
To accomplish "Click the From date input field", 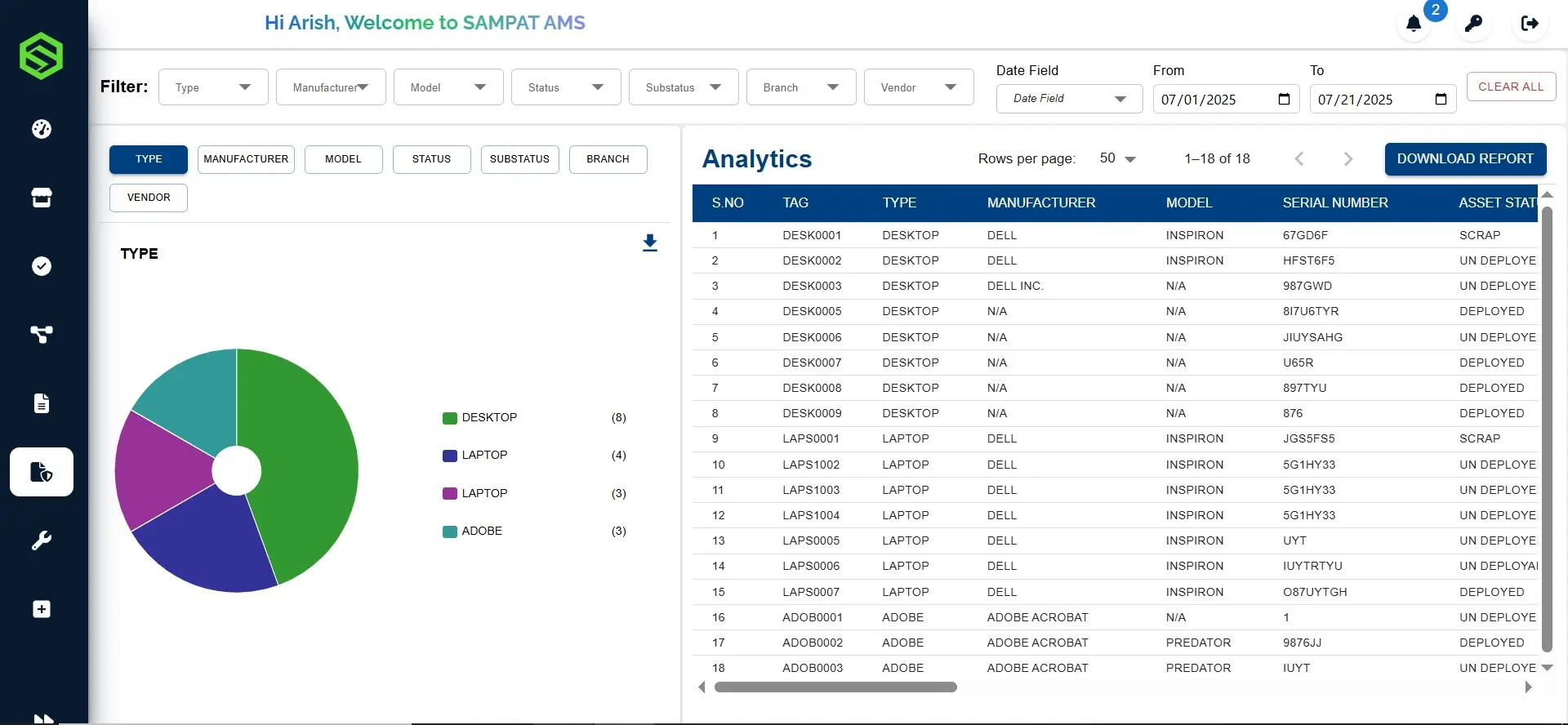I will pyautogui.click(x=1217, y=100).
